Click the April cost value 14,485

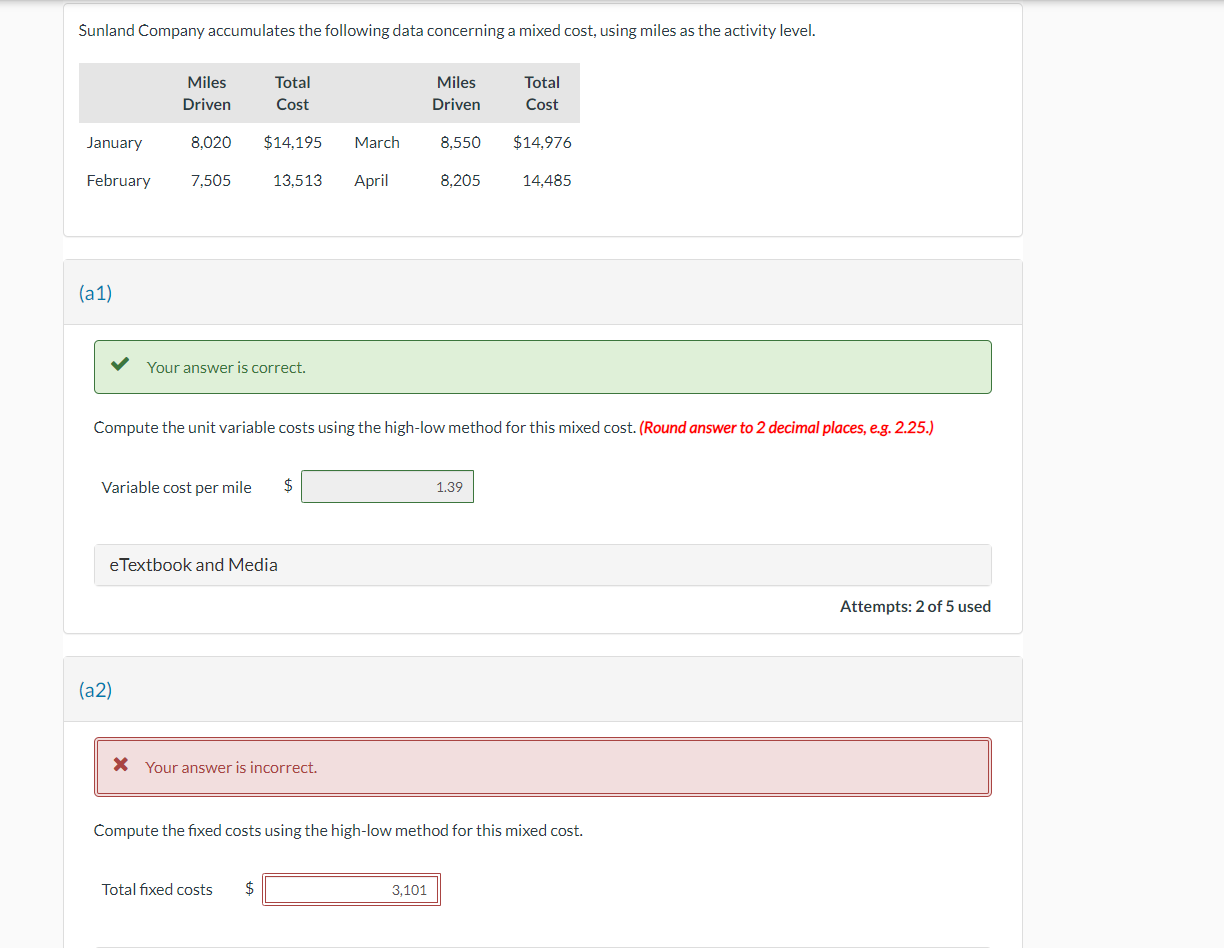point(546,180)
